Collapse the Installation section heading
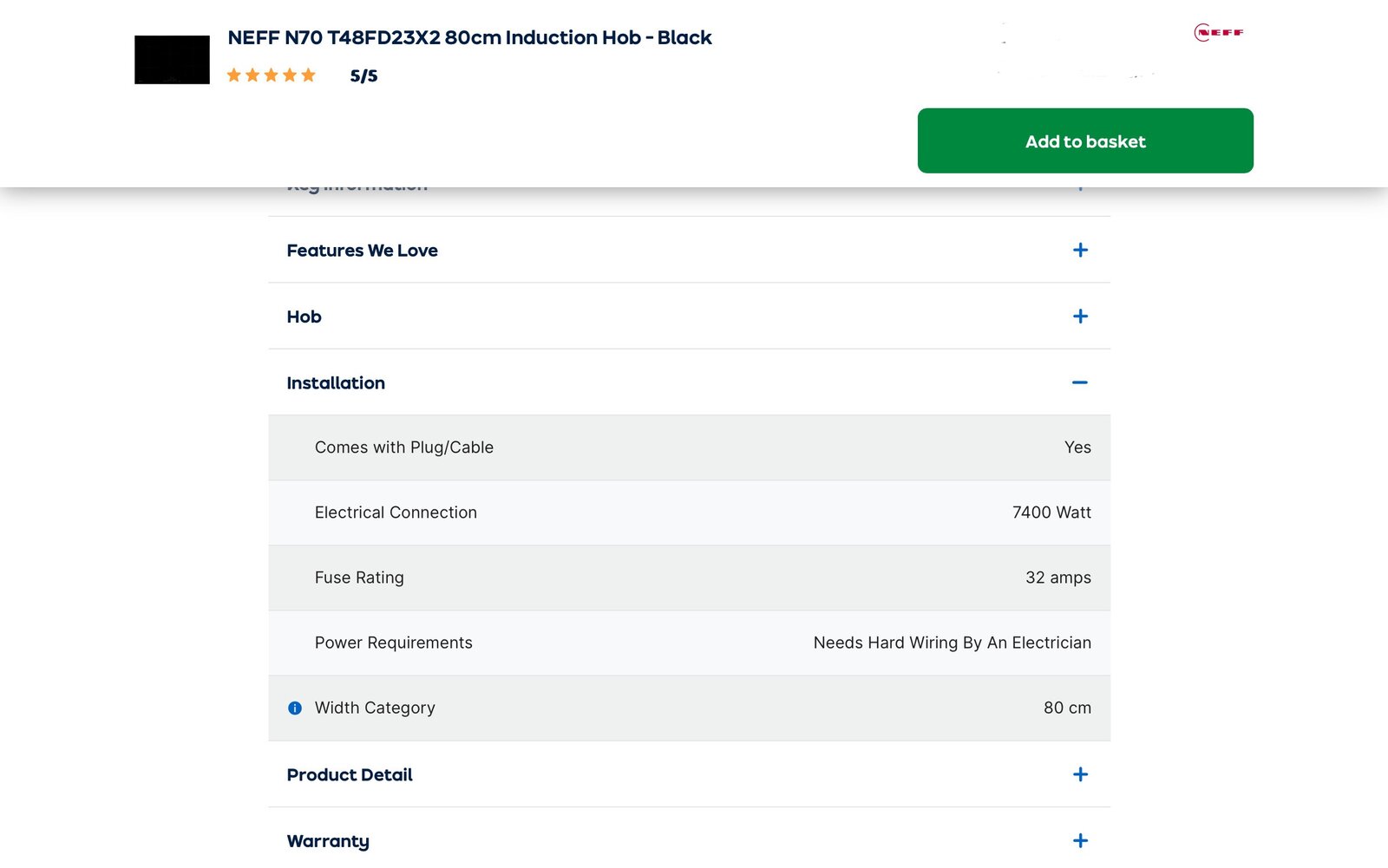The height and width of the screenshot is (868, 1388). pos(336,383)
